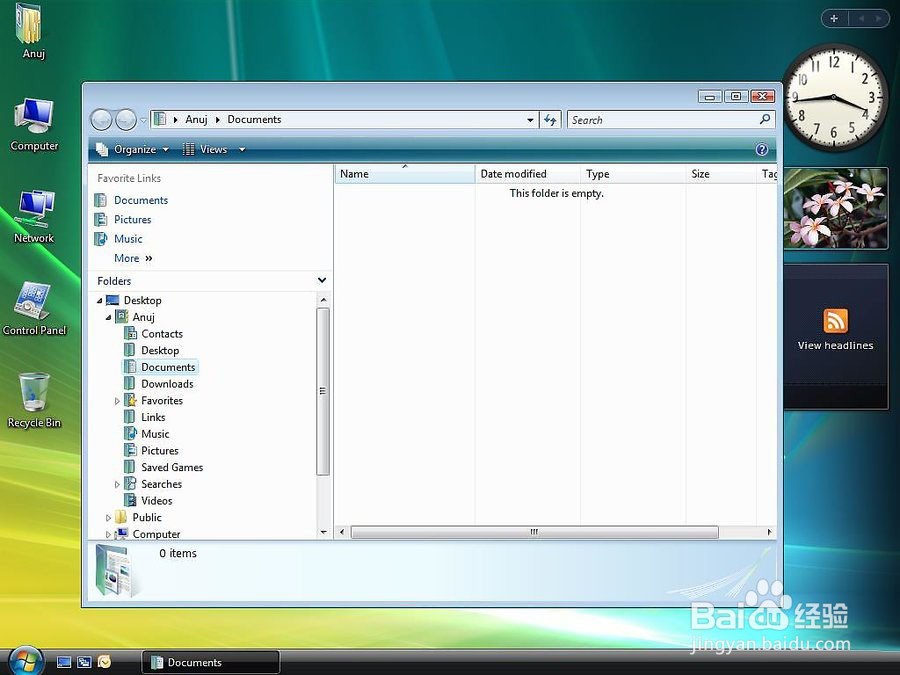Open the address bar history dropdown
This screenshot has width=900, height=675.
pos(530,120)
